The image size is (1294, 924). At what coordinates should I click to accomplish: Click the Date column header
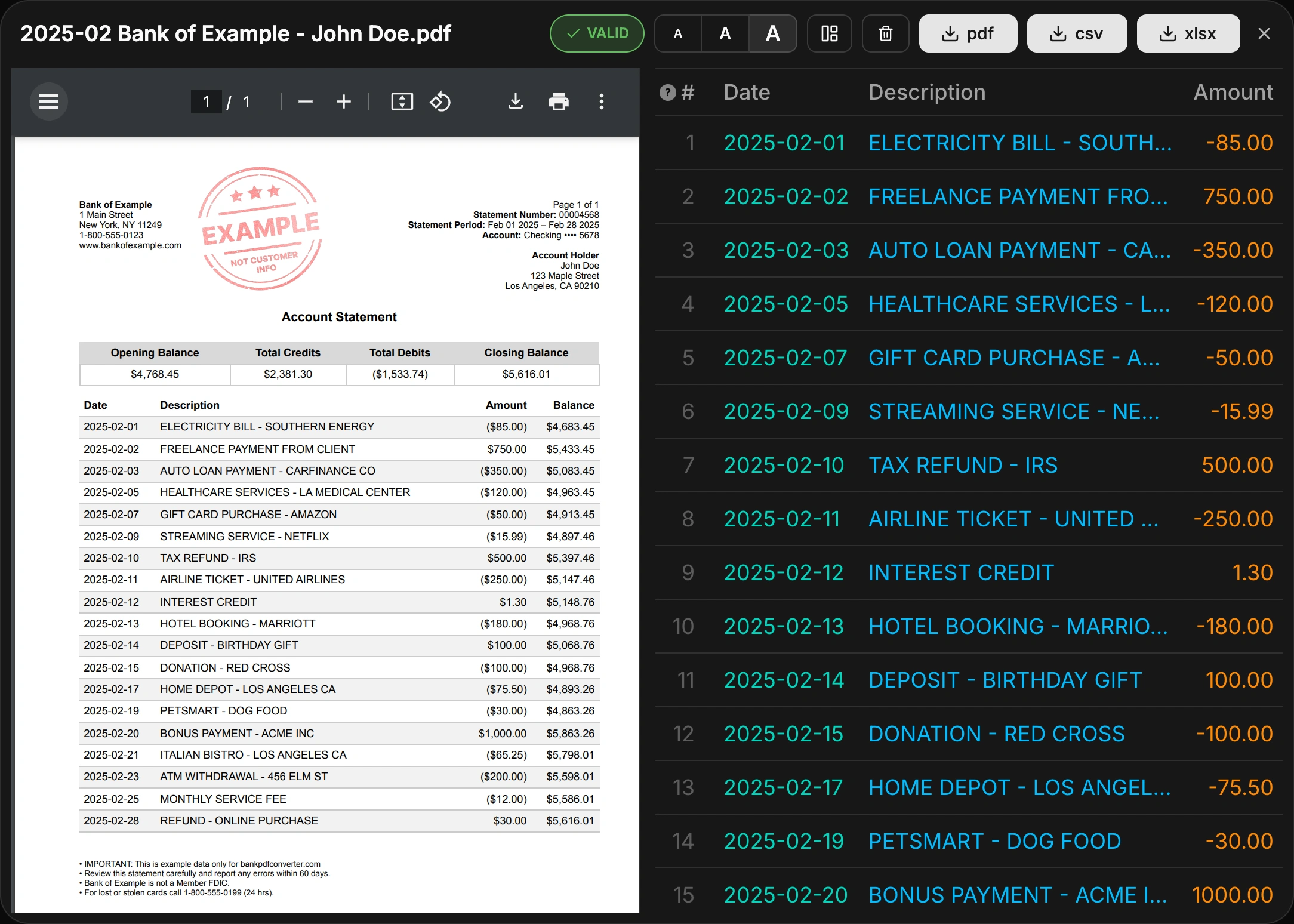747,93
